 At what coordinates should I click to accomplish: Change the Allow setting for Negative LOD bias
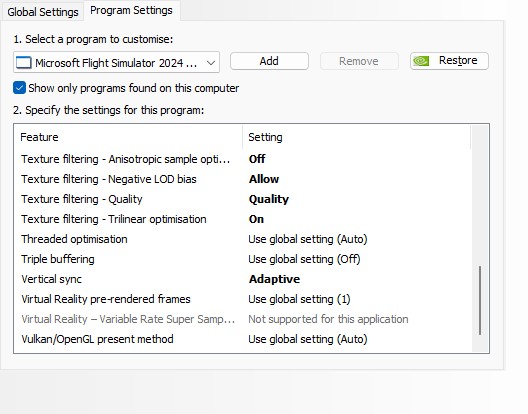264,179
